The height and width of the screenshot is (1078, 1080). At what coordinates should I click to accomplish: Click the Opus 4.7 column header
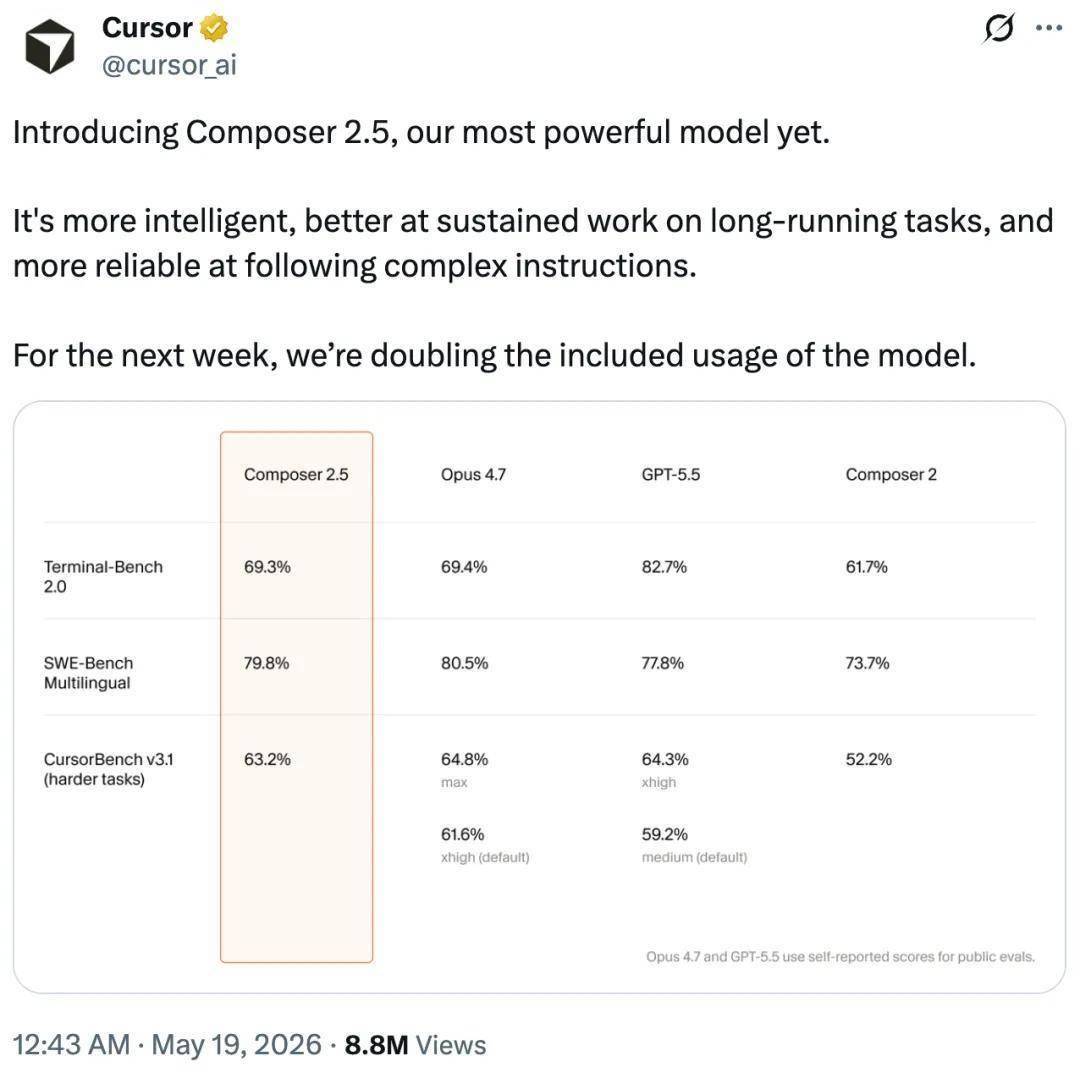473,475
